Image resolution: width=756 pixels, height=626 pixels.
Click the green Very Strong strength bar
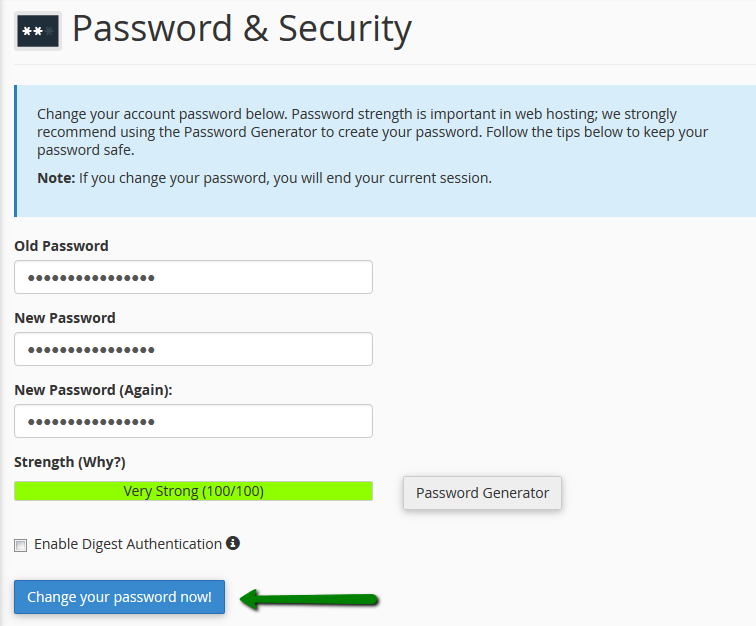[x=193, y=491]
